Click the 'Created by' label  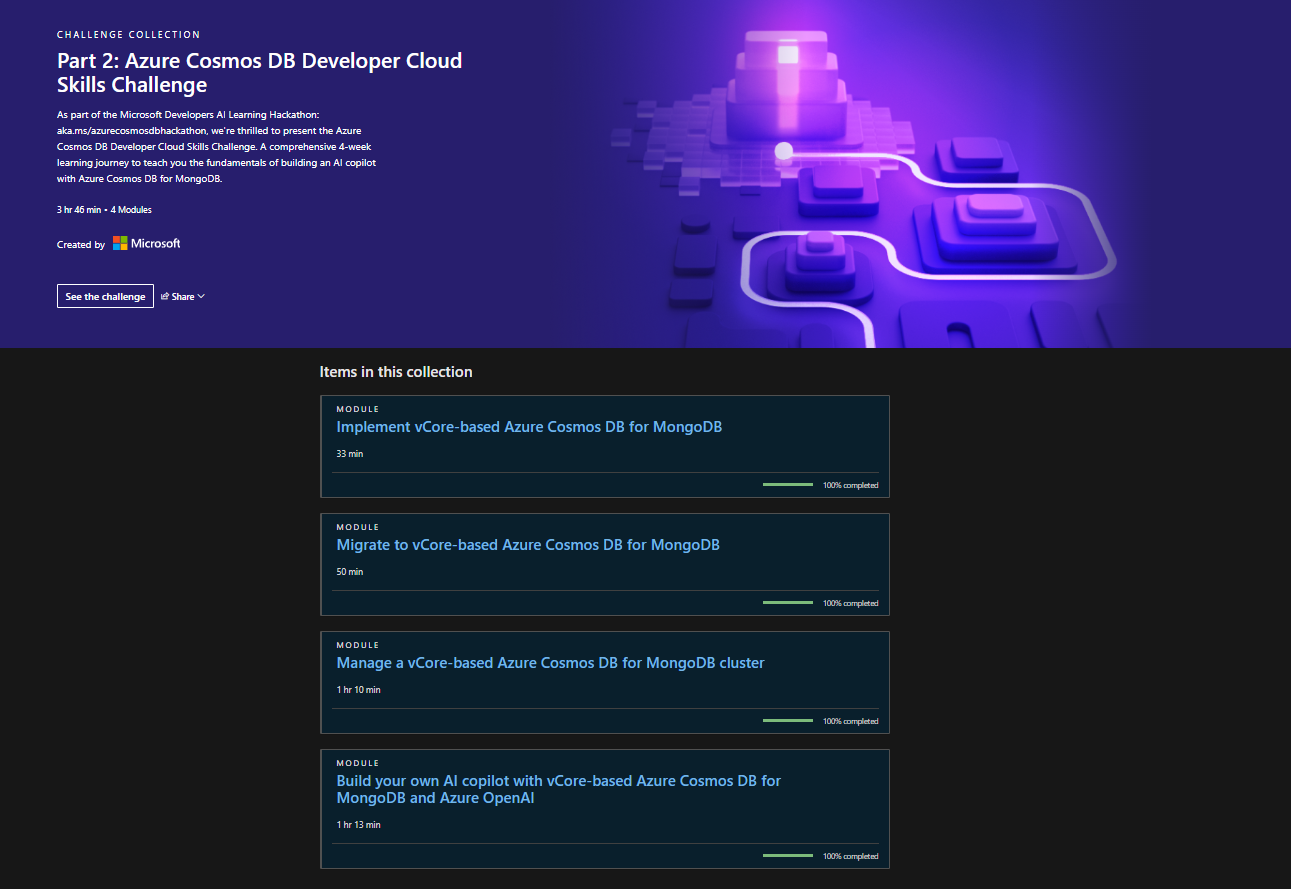(x=81, y=244)
